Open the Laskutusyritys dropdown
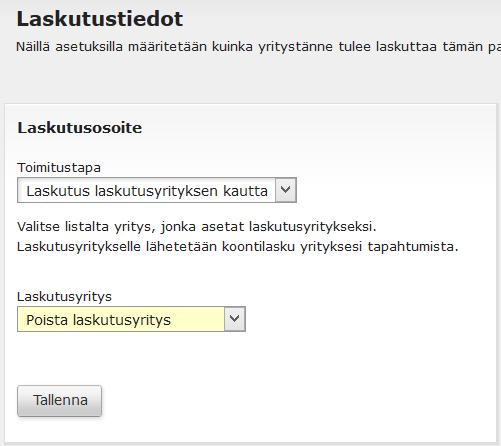501x446 pixels. [x=131, y=319]
